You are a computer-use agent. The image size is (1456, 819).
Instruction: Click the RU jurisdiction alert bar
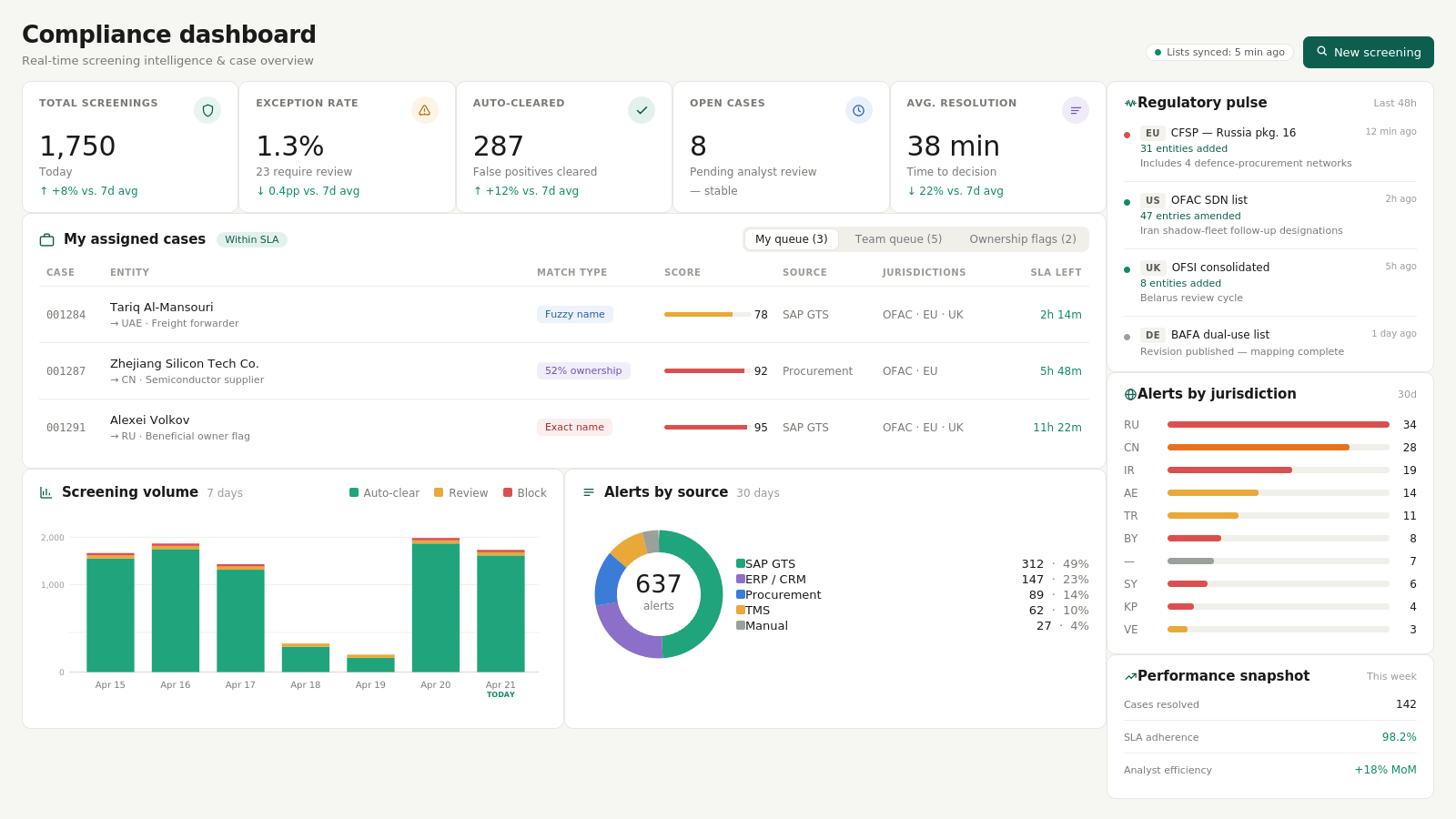(1279, 425)
